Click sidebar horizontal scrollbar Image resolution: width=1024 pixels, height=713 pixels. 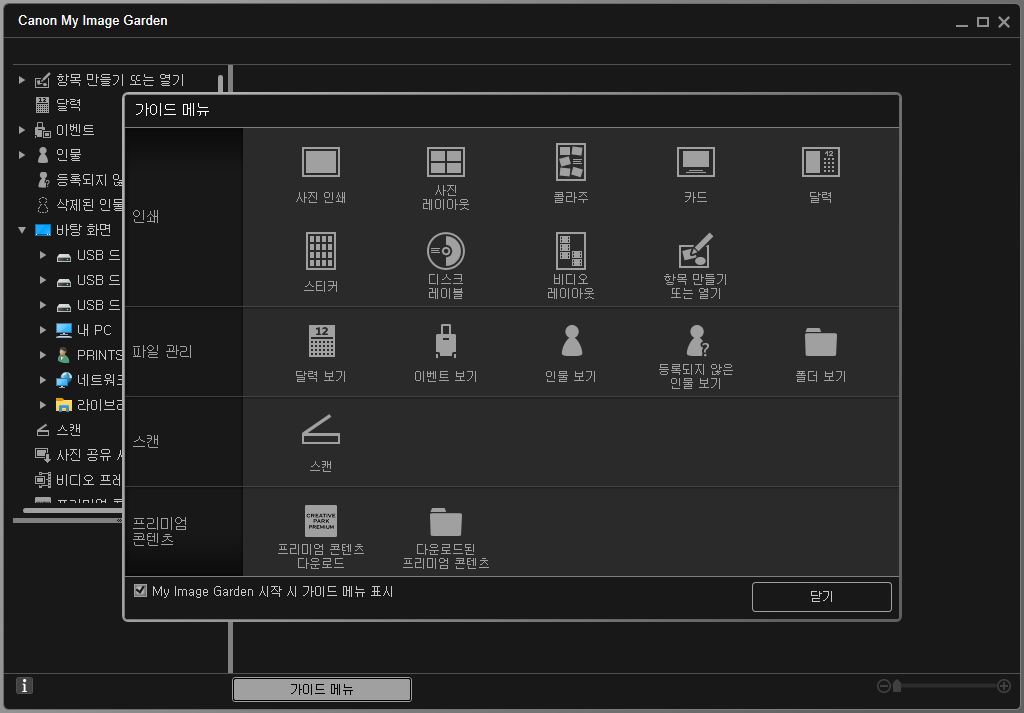pyautogui.click(x=72, y=510)
